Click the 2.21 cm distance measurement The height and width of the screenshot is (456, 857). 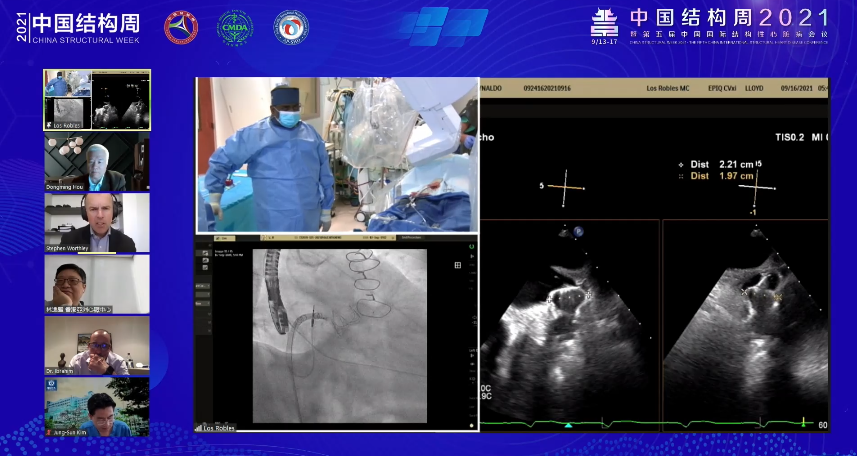[713, 162]
